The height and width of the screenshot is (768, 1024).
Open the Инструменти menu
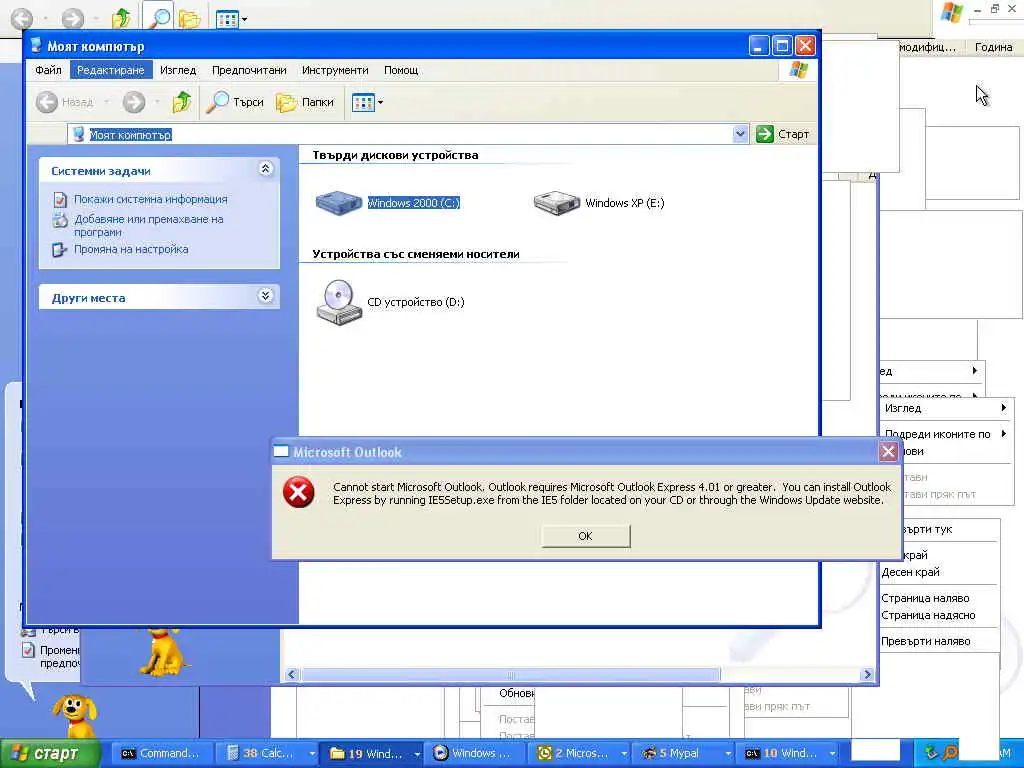point(335,70)
